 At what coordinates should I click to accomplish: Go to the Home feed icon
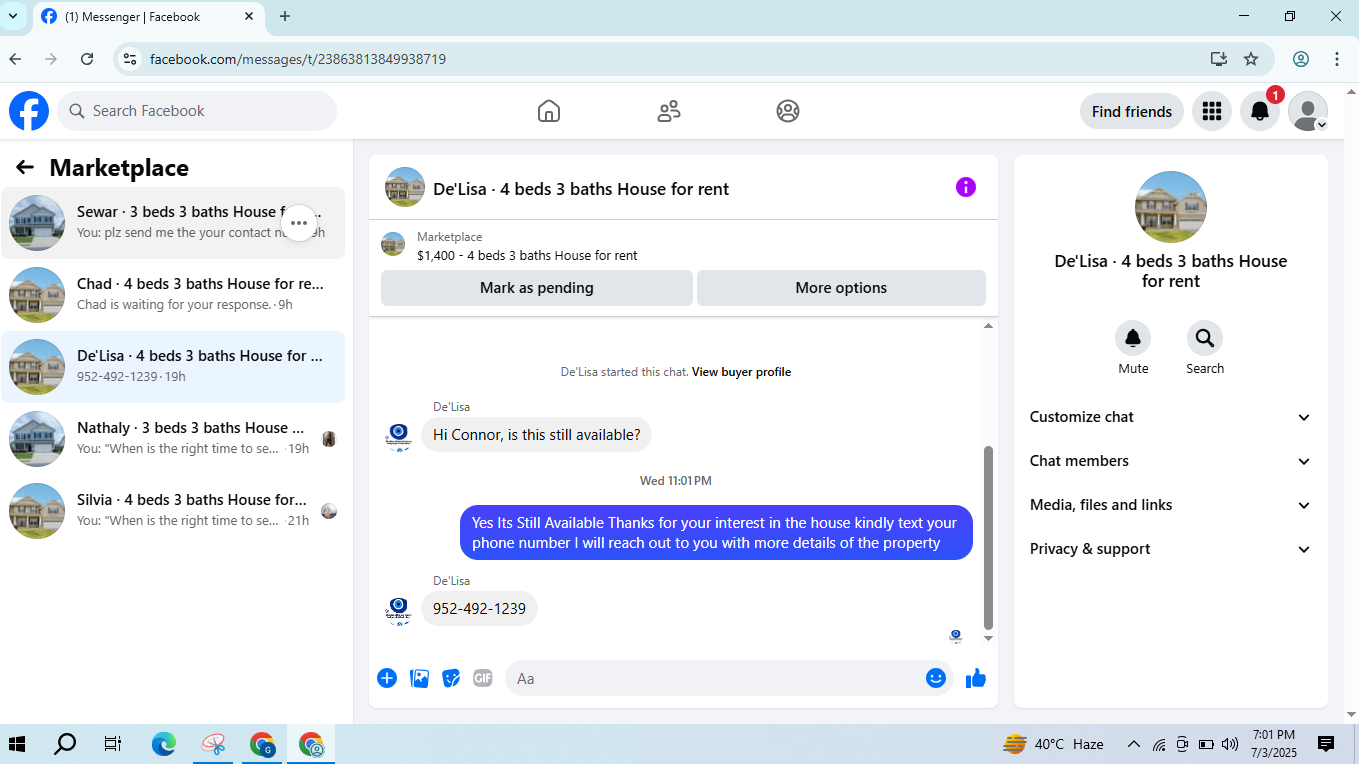tap(549, 111)
